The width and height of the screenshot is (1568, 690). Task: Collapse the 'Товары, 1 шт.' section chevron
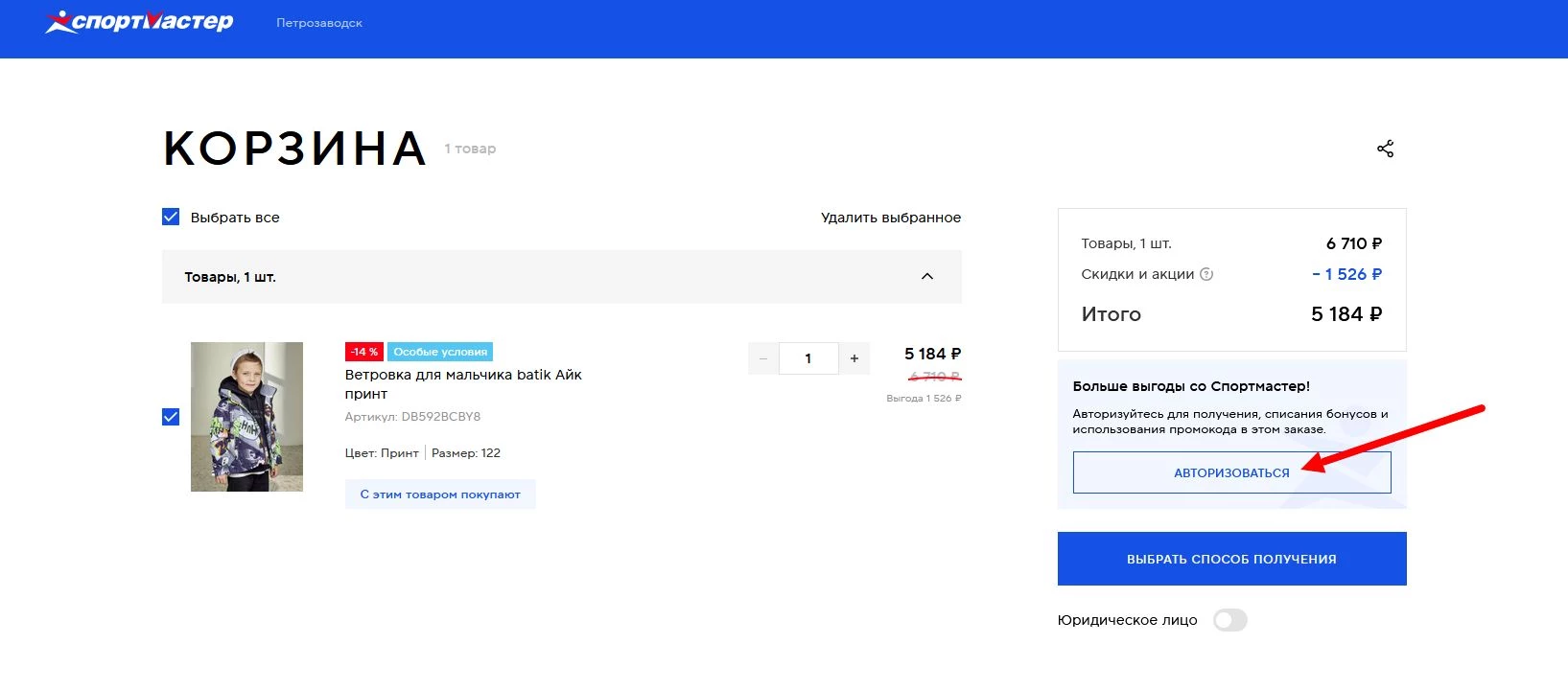(x=927, y=276)
